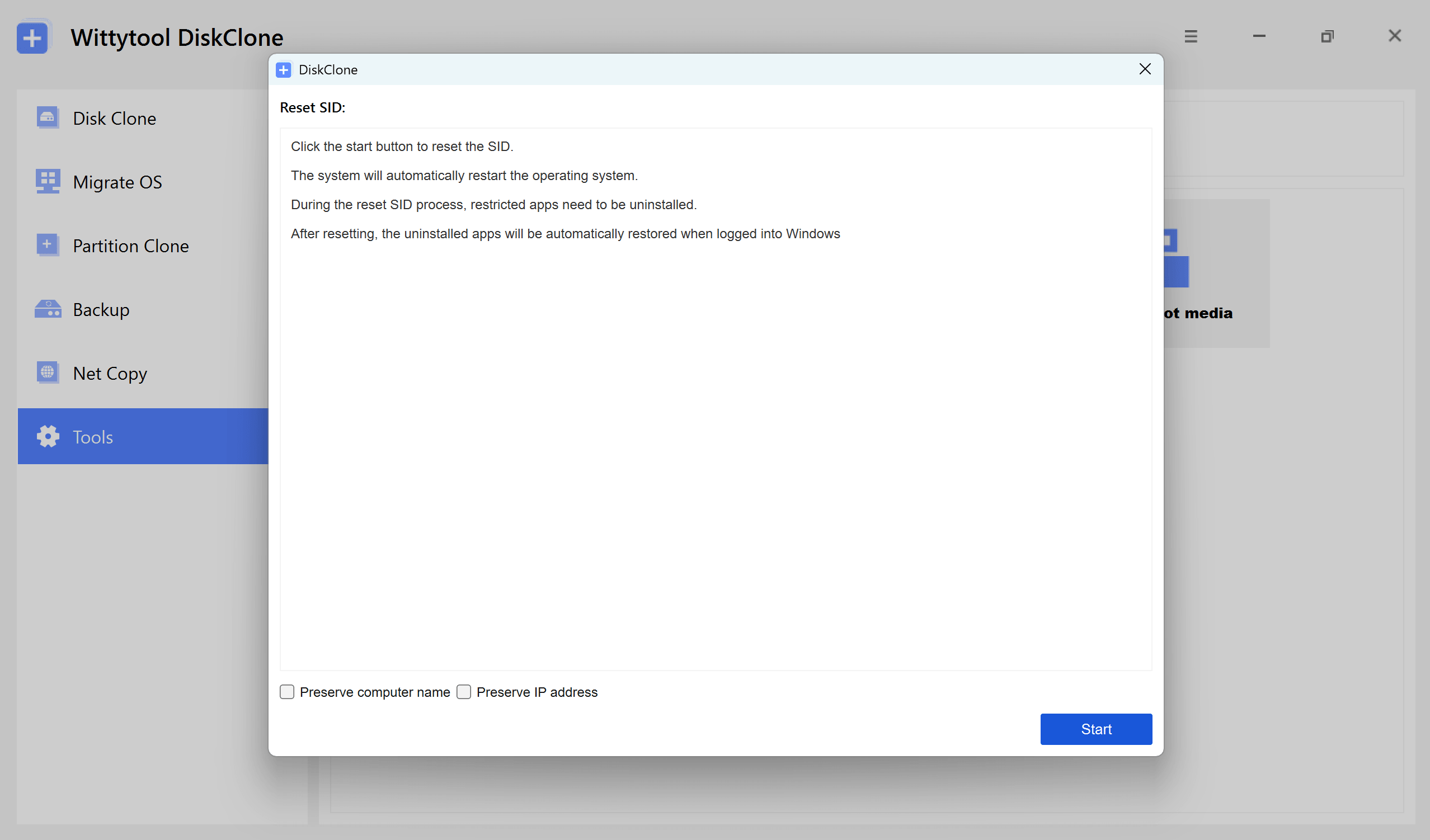Click the Partition Clone sidebar icon
The width and height of the screenshot is (1430, 840).
coord(48,245)
